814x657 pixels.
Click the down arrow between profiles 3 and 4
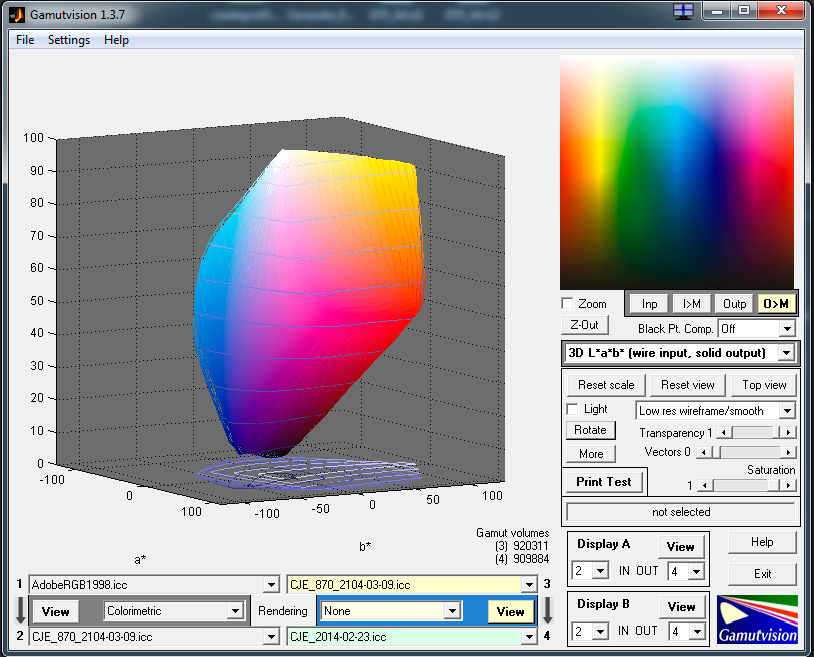coord(547,610)
